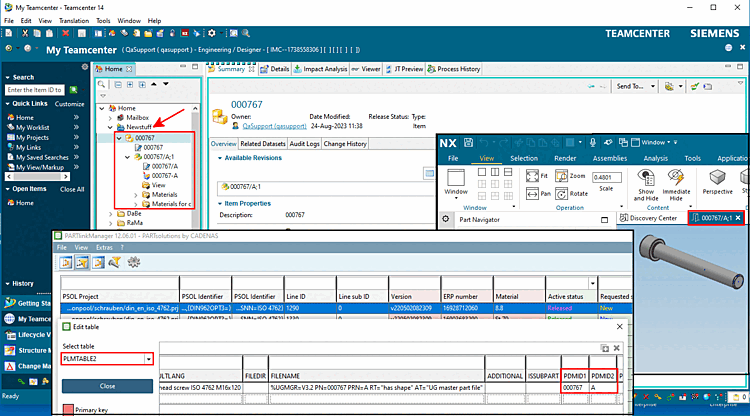Expand the Mailbox node in tree
Image resolution: width=750 pixels, height=416 pixels.
point(110,118)
